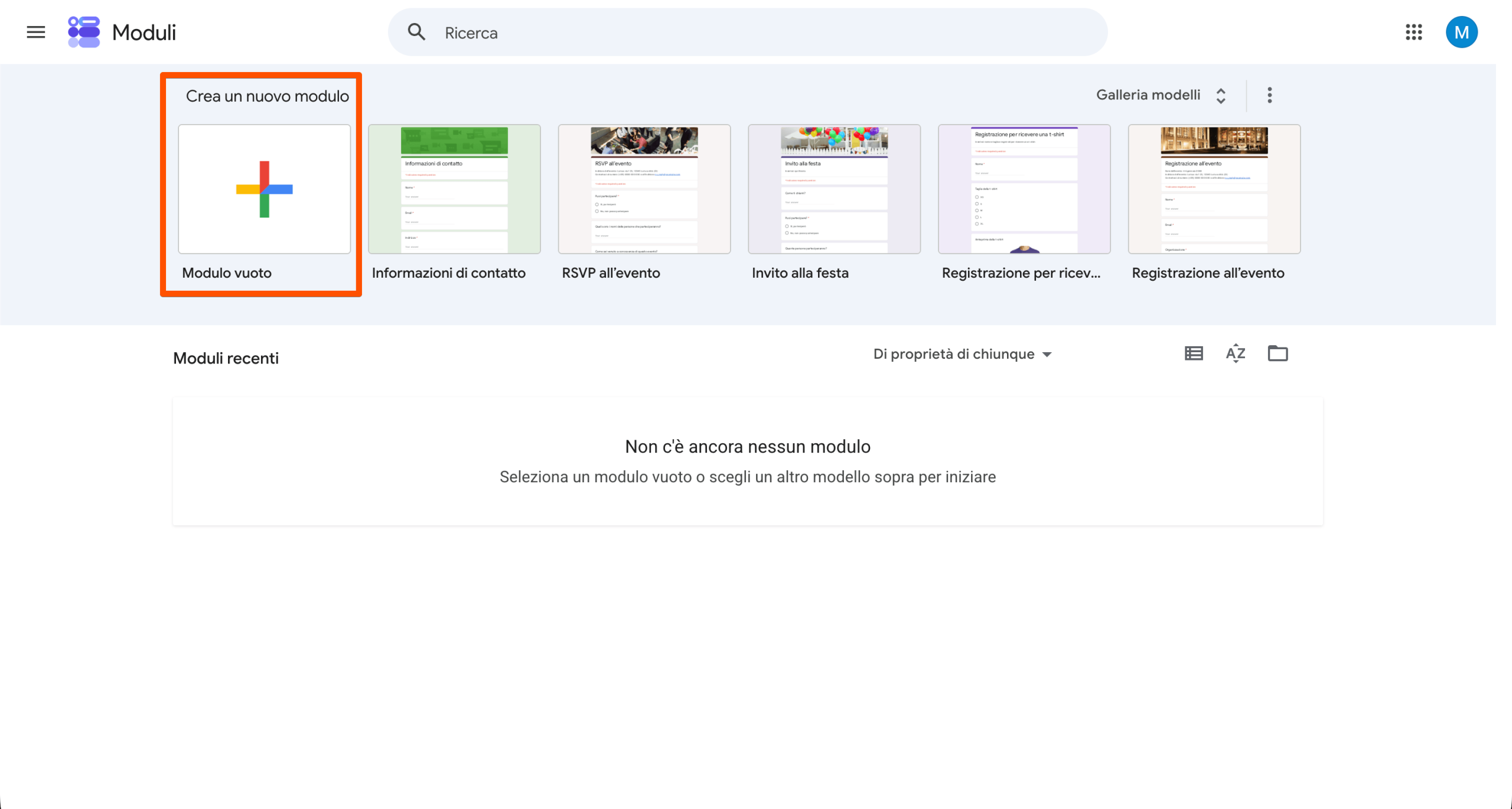
Task: Switch to list view
Action: [x=1194, y=353]
